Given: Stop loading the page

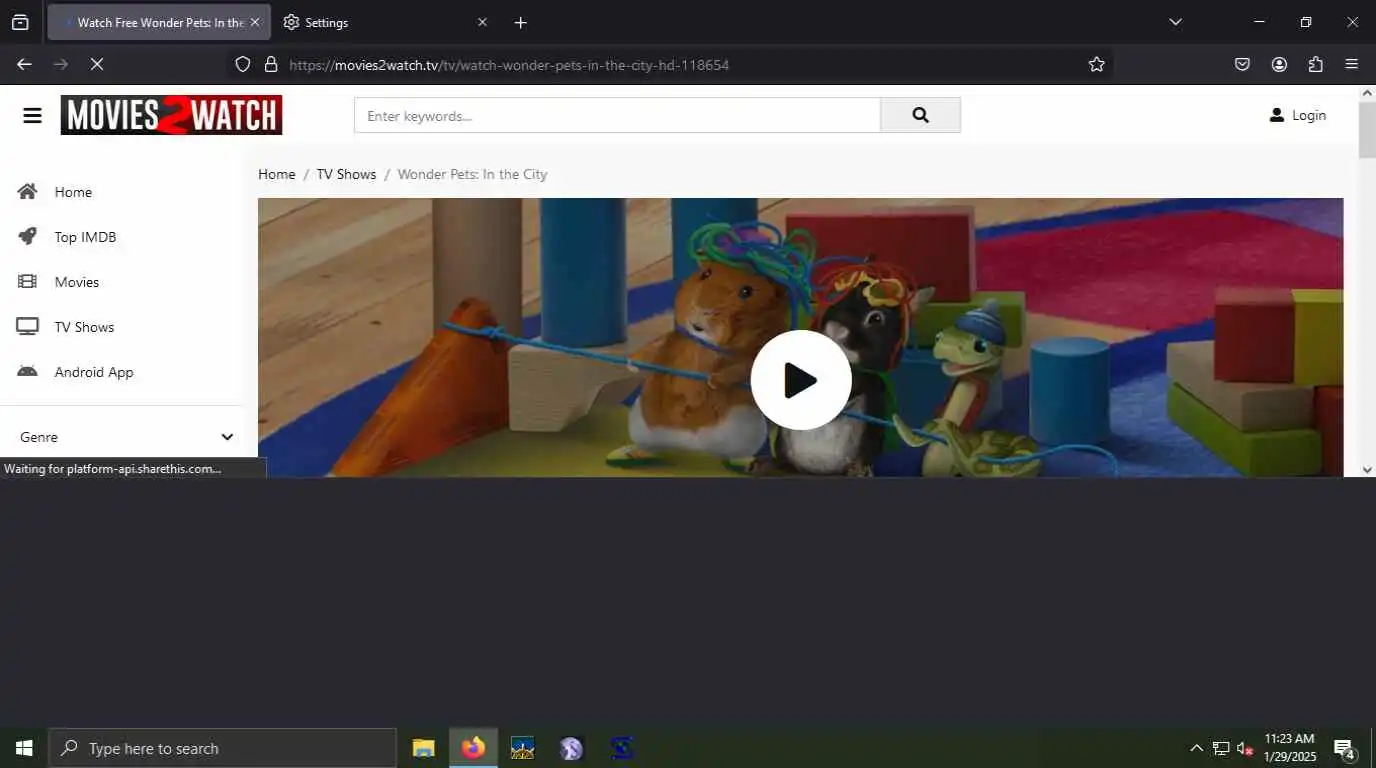Looking at the screenshot, I should (x=97, y=64).
